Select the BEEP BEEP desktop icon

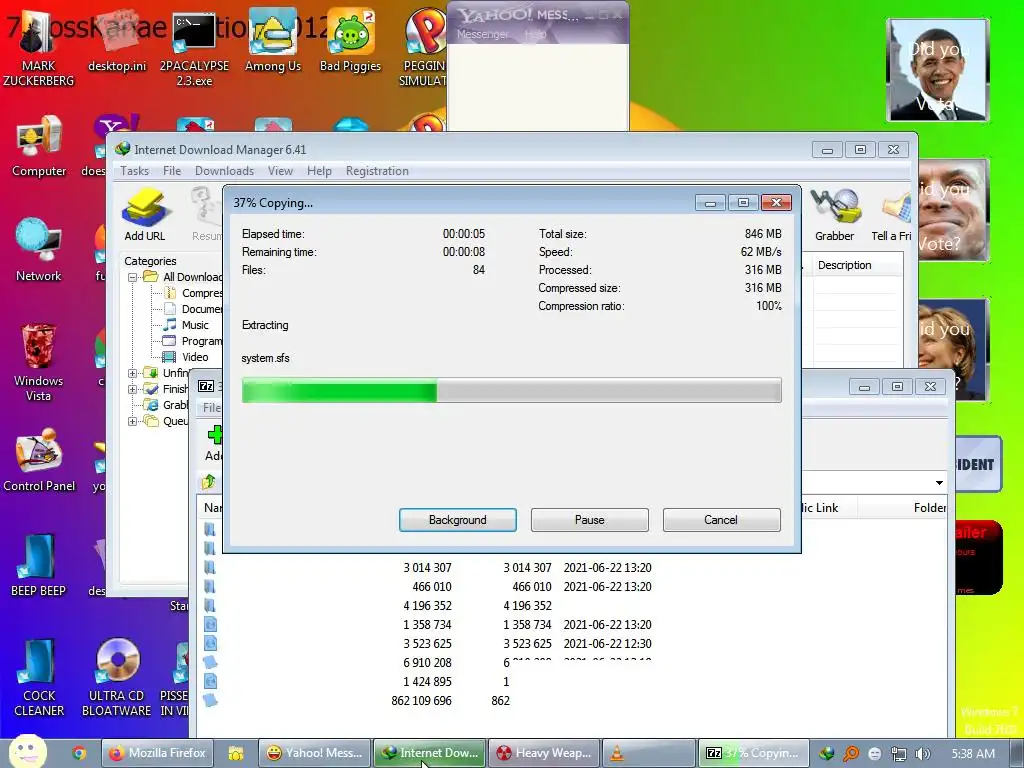click(x=39, y=566)
